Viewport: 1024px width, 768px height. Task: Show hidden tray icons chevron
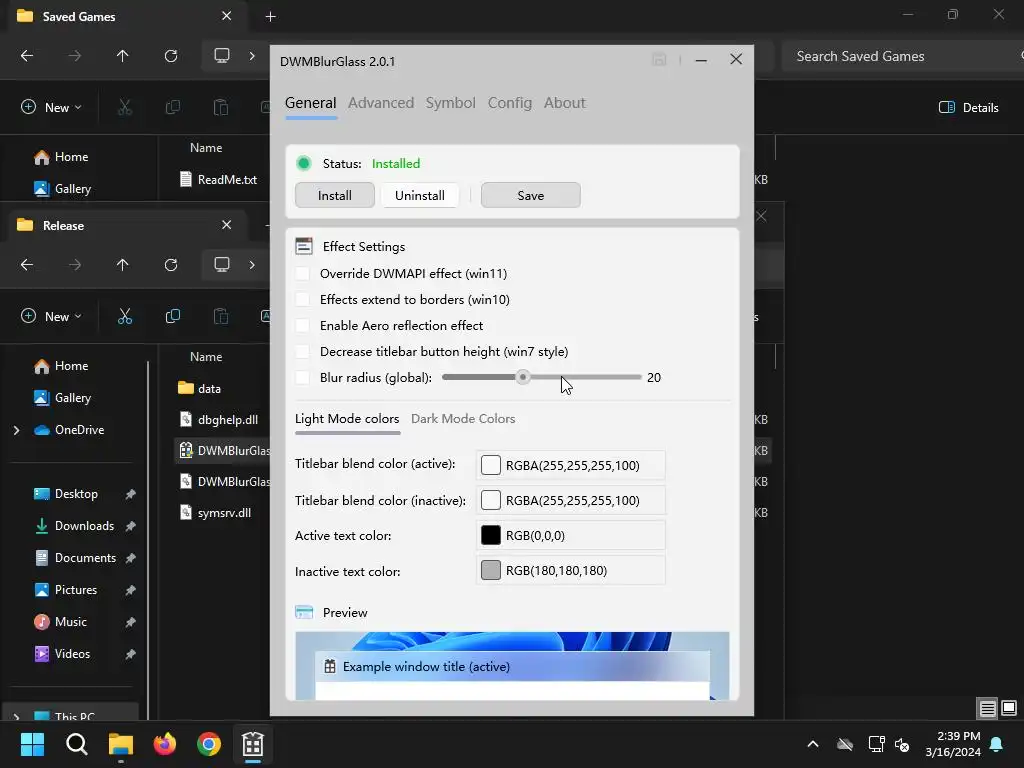[x=813, y=744]
